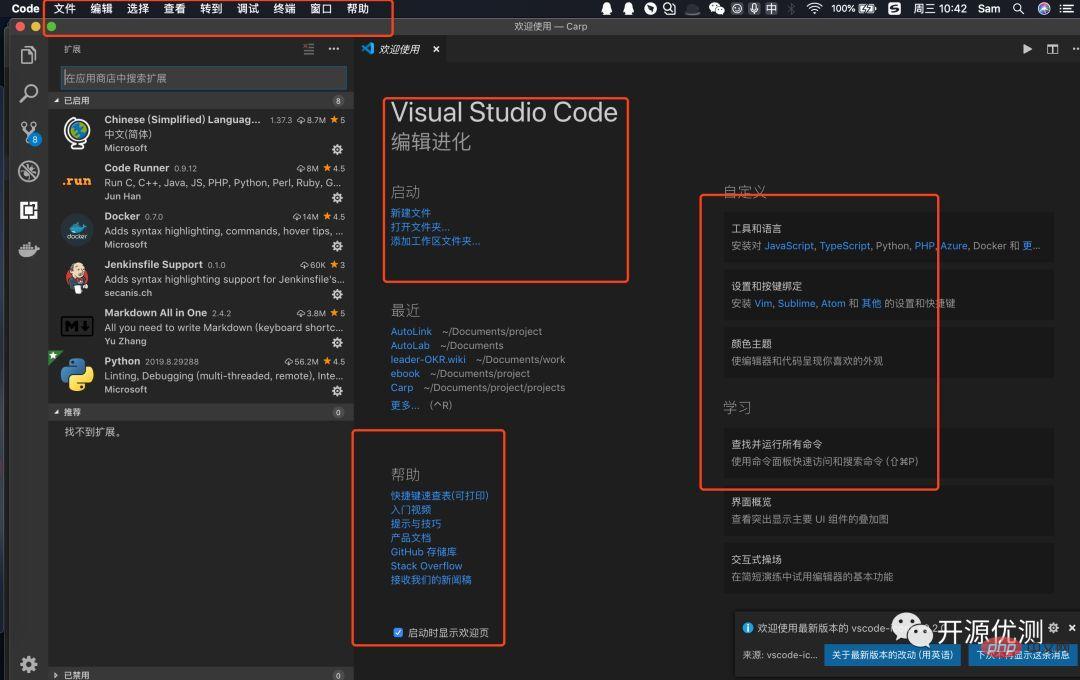This screenshot has height=680, width=1080.
Task: Click JavaScript link under 工具和语言
Action: coord(789,245)
